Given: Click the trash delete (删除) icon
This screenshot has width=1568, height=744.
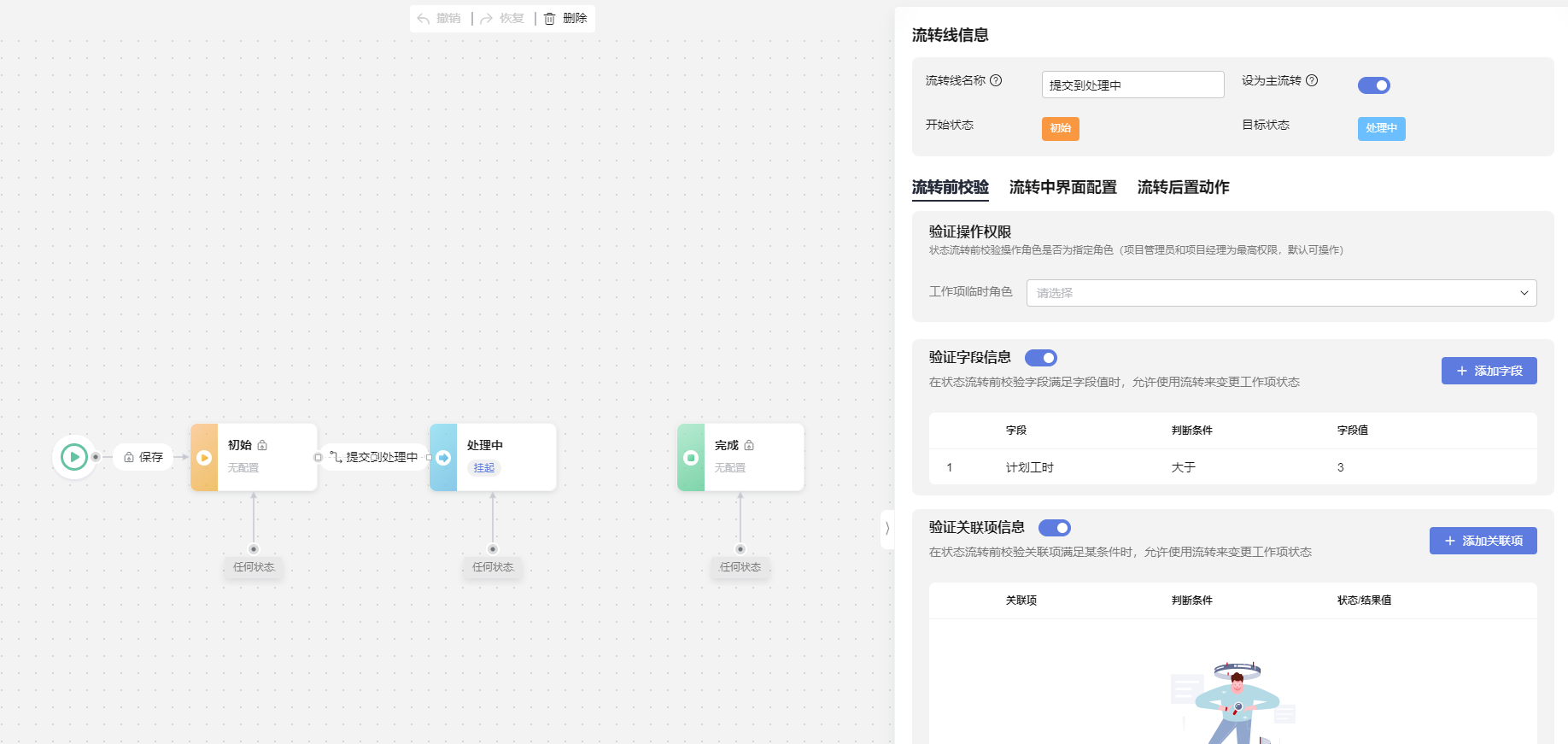Looking at the screenshot, I should tap(550, 19).
